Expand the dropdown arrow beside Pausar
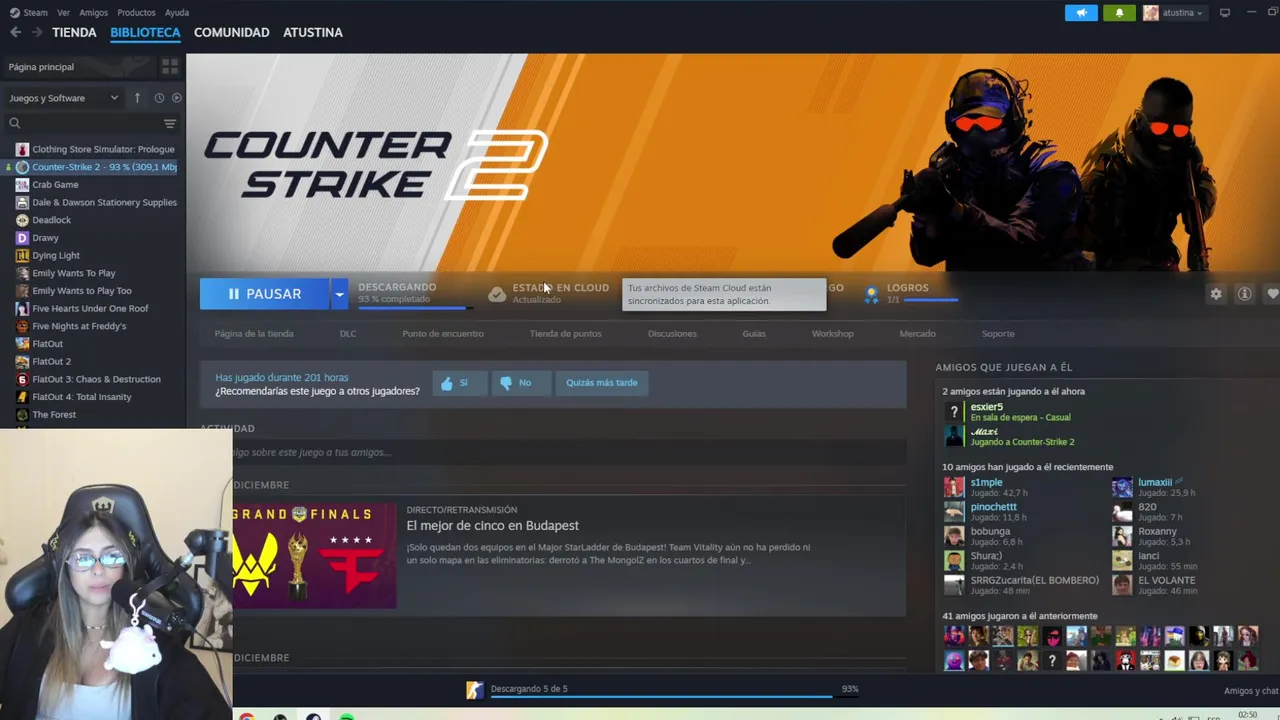Image resolution: width=1280 pixels, height=720 pixels. point(339,294)
